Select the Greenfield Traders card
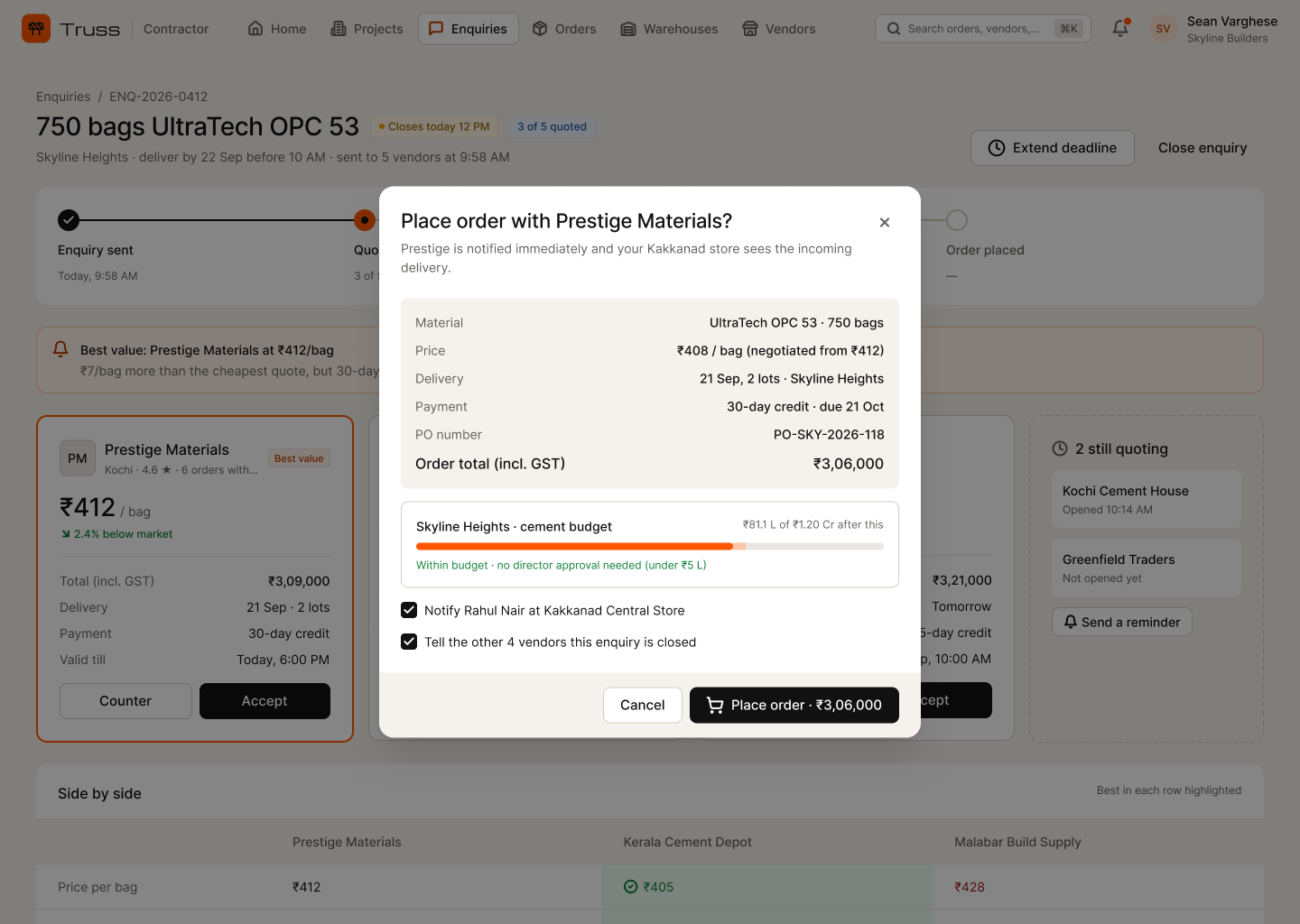This screenshot has width=1300, height=924. coord(1147,568)
